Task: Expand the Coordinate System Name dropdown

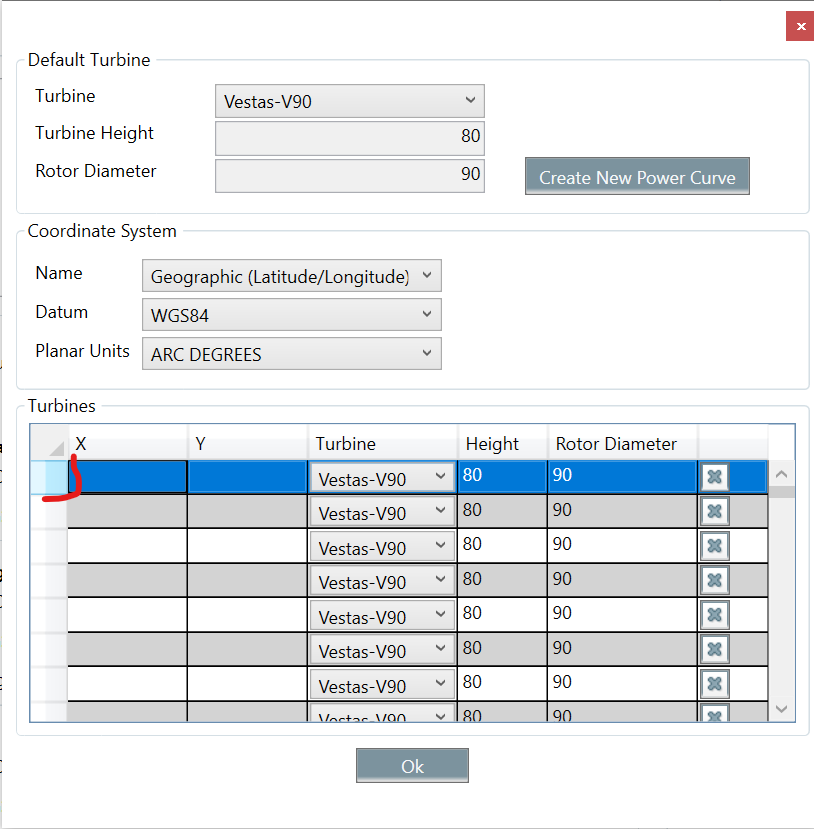Action: 291,276
